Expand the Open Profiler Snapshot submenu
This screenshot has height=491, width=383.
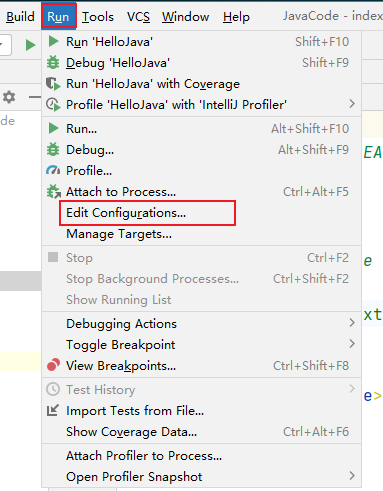click(352, 476)
